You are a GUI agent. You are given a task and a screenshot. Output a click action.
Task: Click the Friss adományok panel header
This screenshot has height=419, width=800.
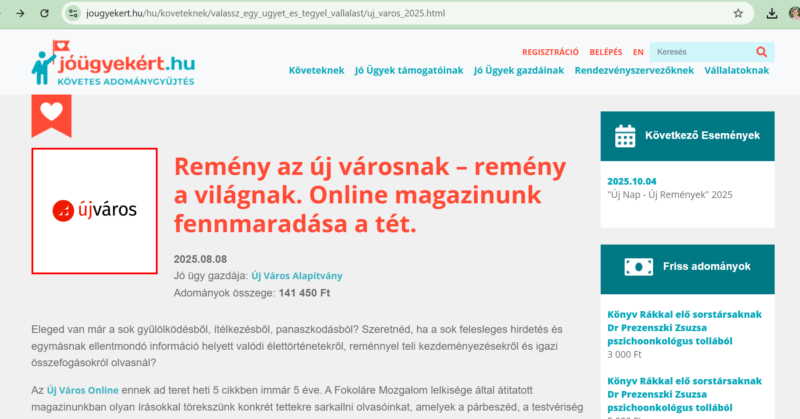click(x=687, y=269)
